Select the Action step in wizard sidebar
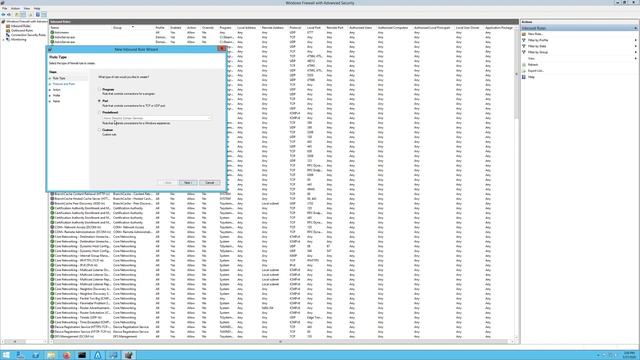 57,89
